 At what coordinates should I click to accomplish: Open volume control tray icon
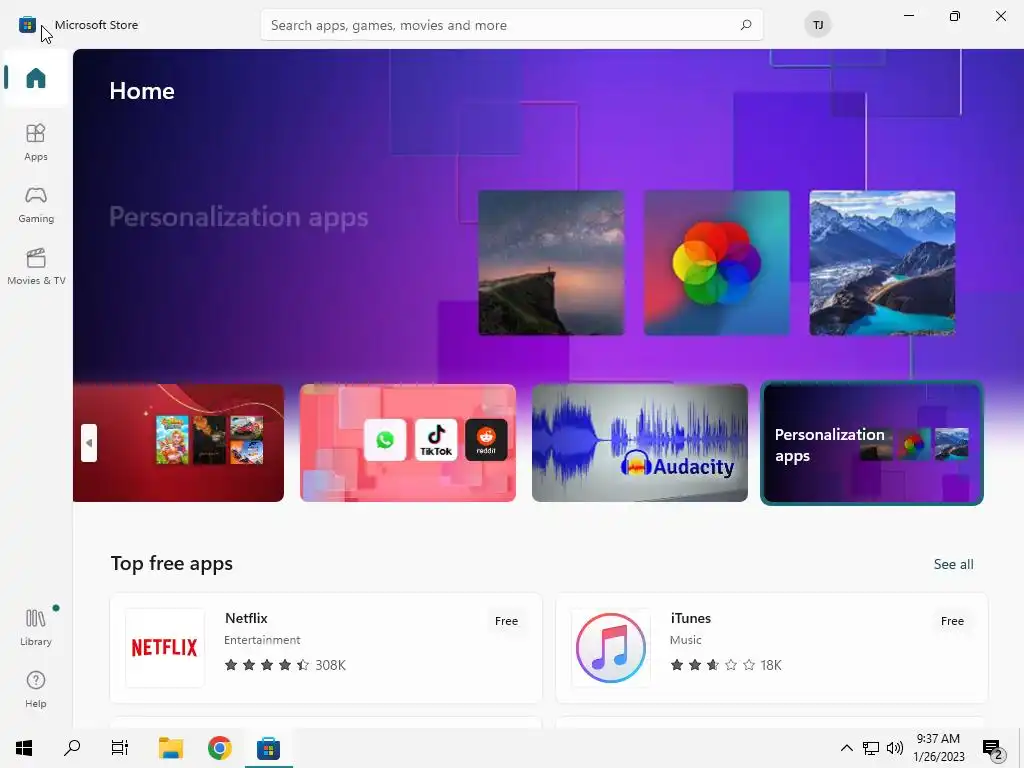(x=895, y=748)
